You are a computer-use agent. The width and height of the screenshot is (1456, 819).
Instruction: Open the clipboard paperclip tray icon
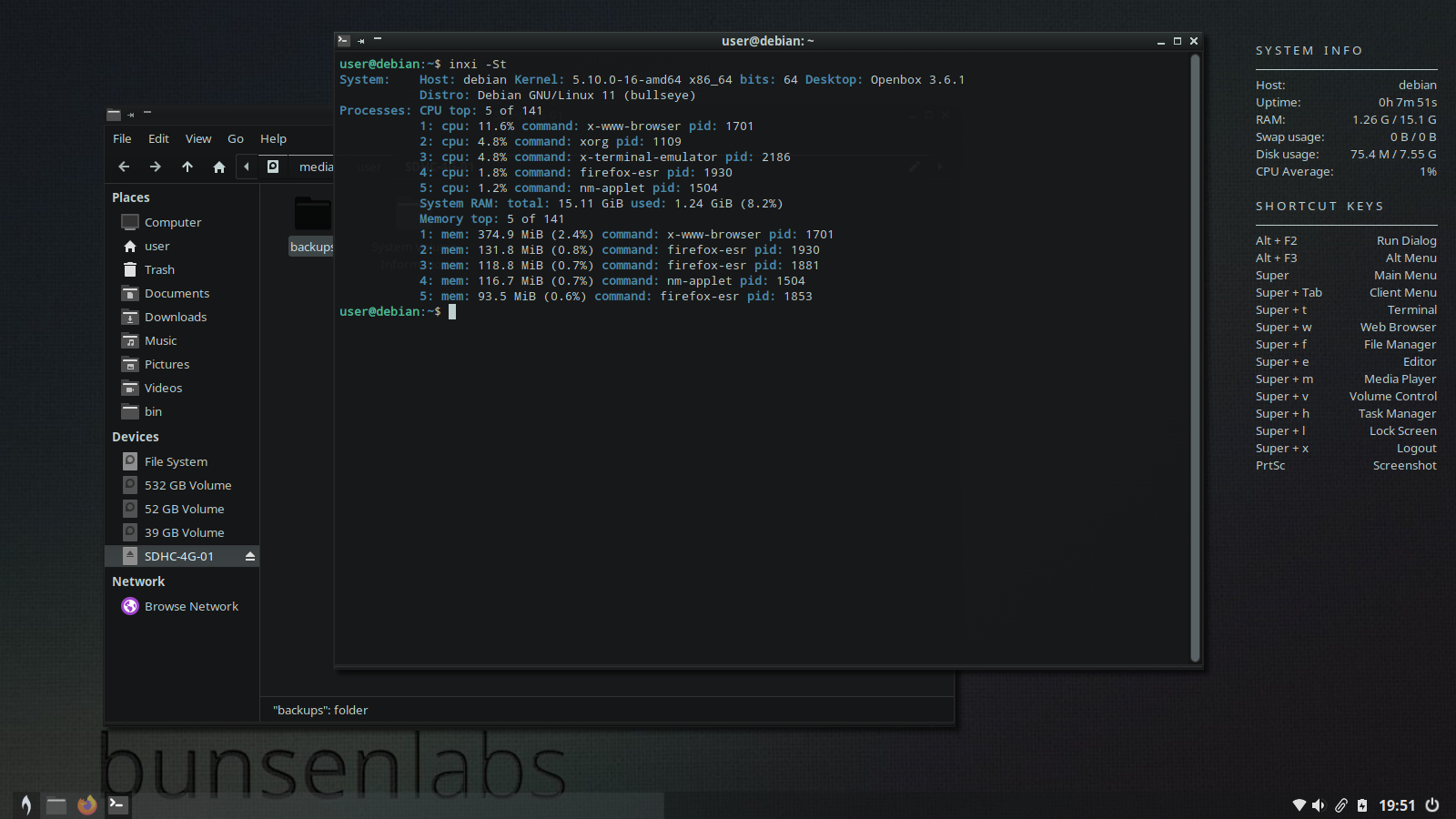[1341, 805]
